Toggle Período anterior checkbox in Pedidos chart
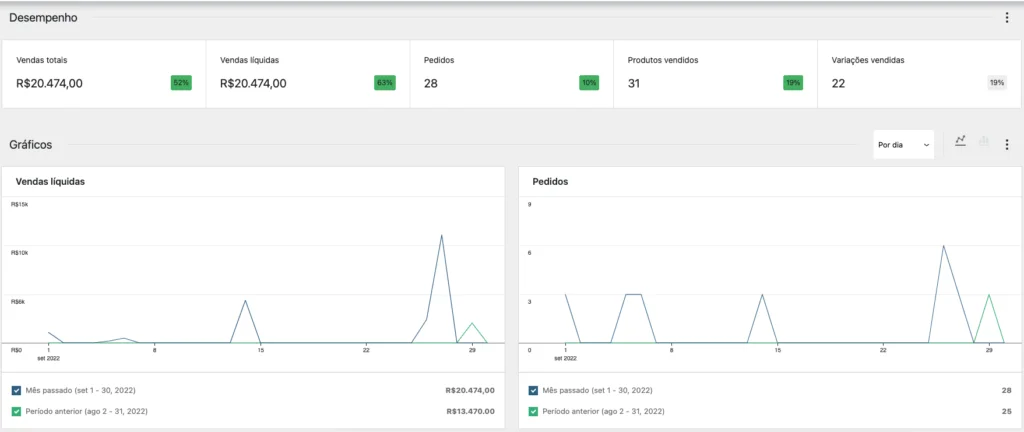1024x432 pixels. point(535,411)
